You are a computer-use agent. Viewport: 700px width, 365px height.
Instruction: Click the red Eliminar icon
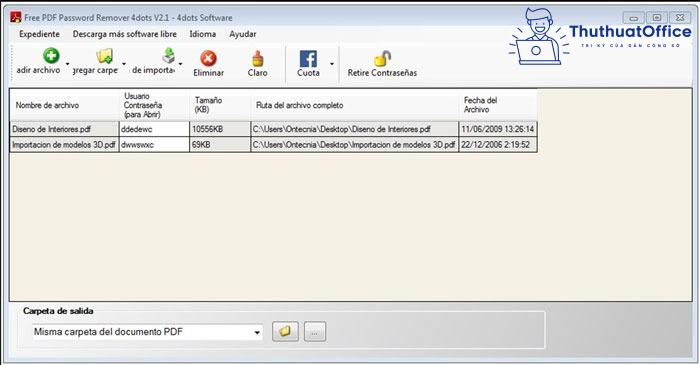pyautogui.click(x=208, y=58)
